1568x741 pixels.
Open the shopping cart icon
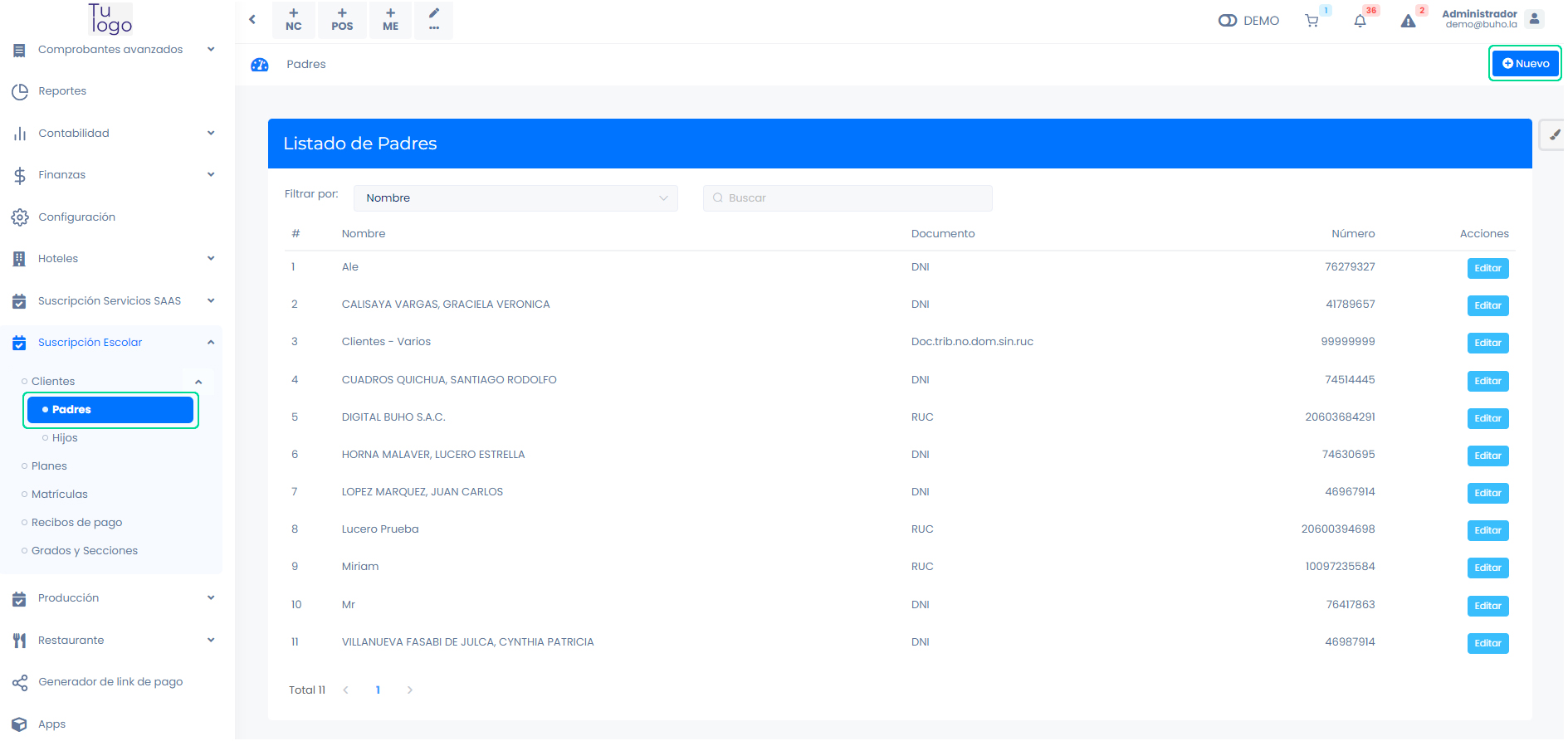tap(1312, 21)
